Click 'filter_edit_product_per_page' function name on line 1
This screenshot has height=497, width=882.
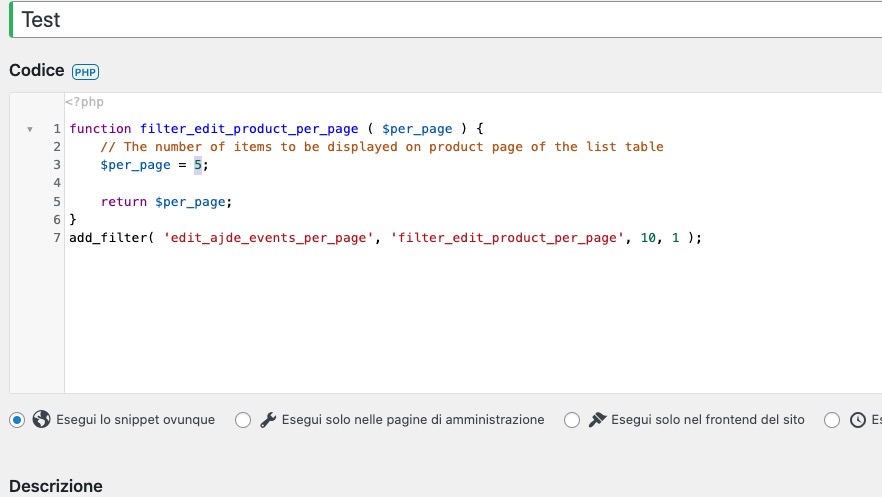point(249,129)
